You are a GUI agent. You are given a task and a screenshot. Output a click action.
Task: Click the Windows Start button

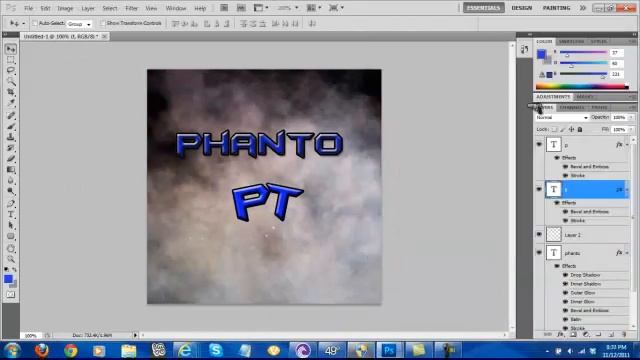click(12, 350)
